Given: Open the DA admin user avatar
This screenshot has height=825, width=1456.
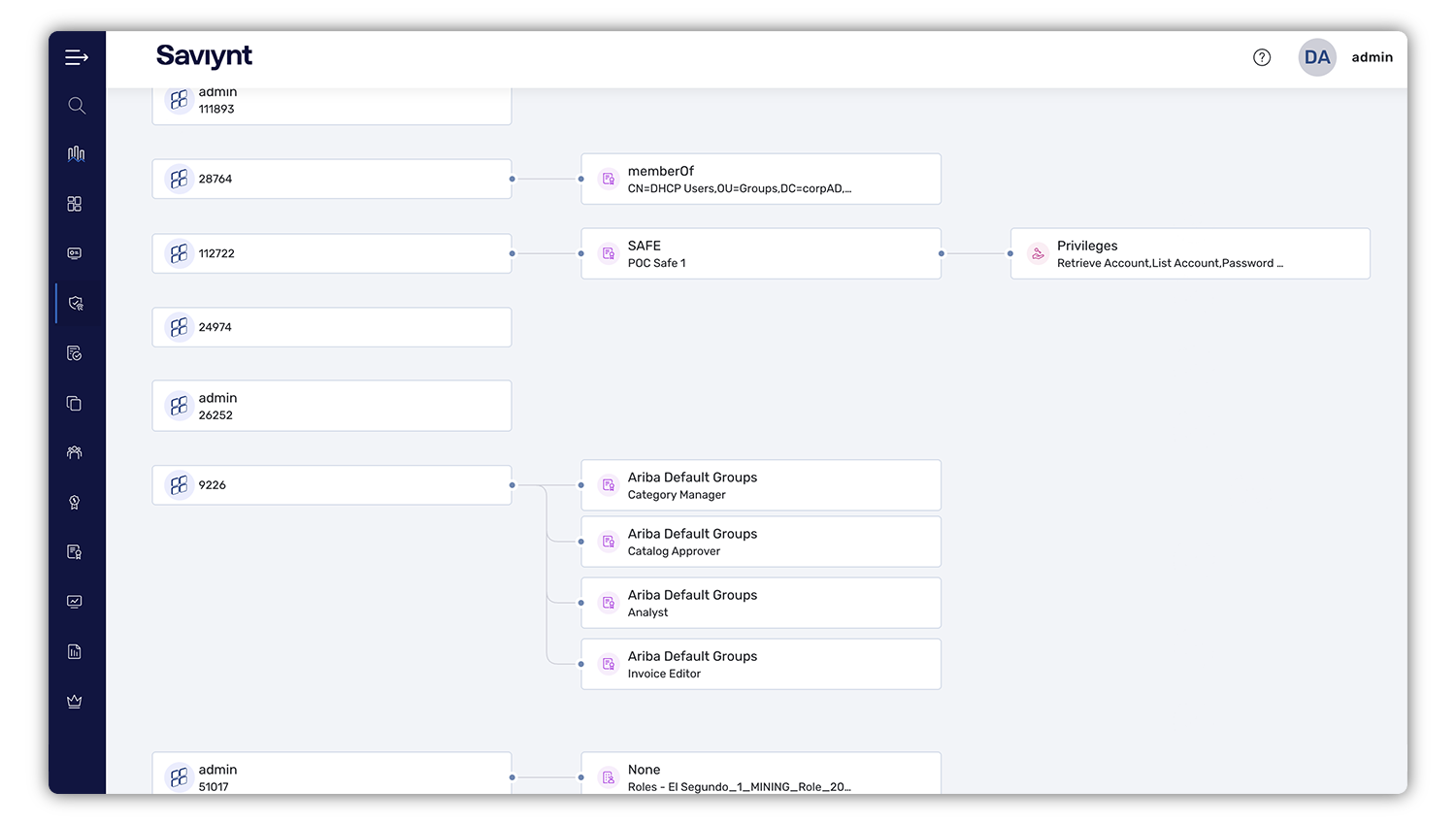Looking at the screenshot, I should 1317,57.
